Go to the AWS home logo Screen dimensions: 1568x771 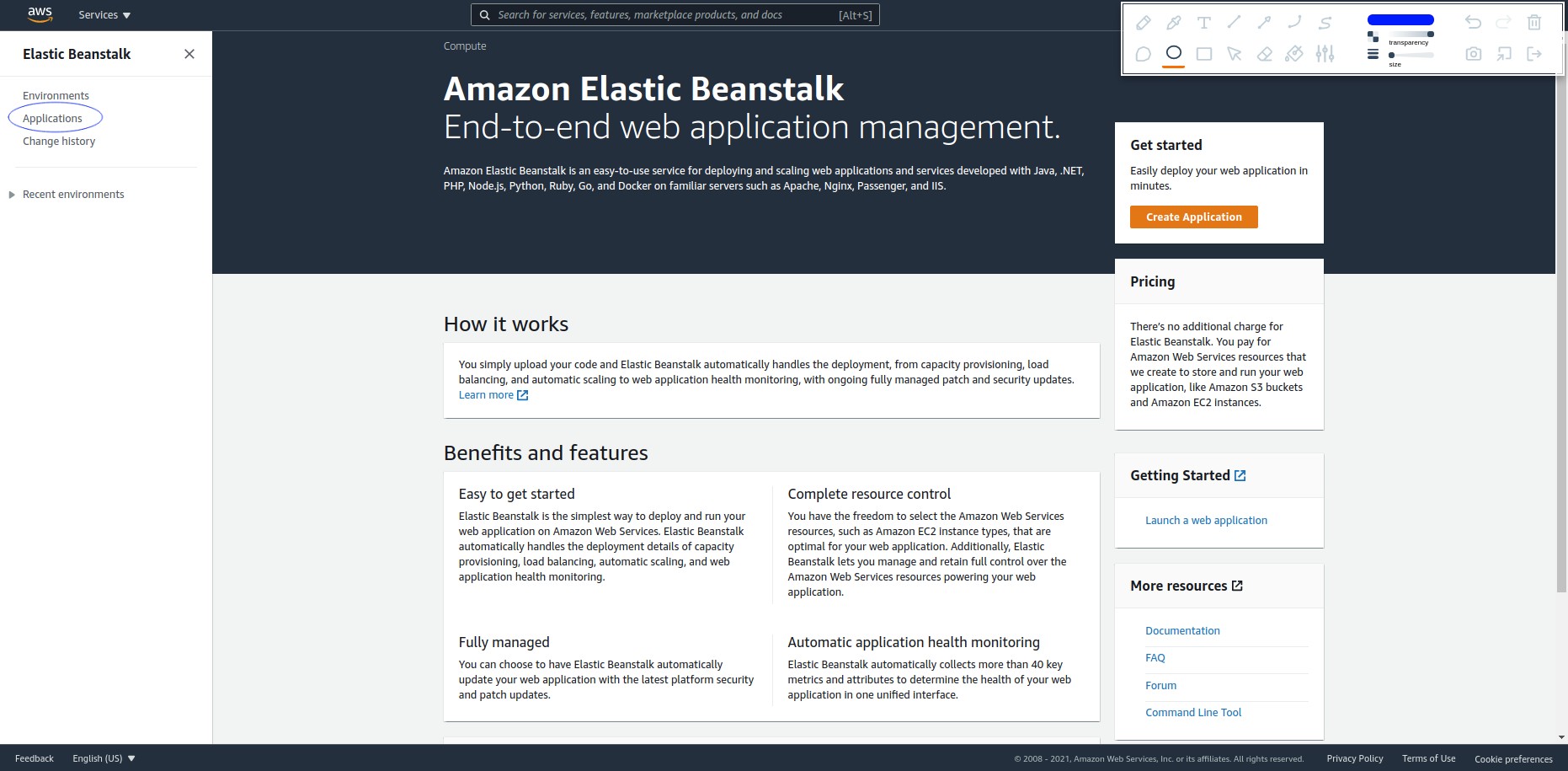40,14
